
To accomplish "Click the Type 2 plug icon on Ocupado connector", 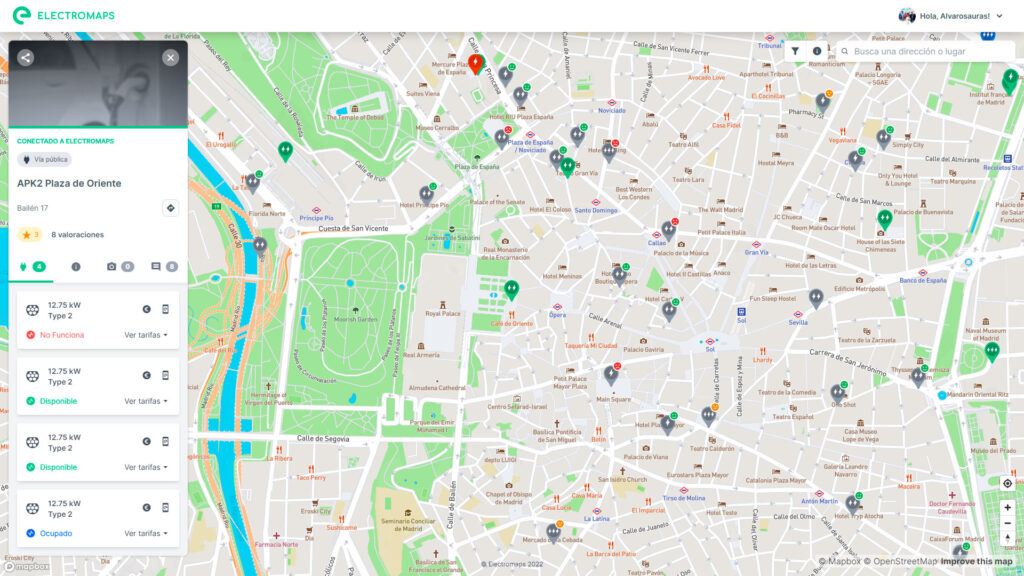I will point(32,508).
